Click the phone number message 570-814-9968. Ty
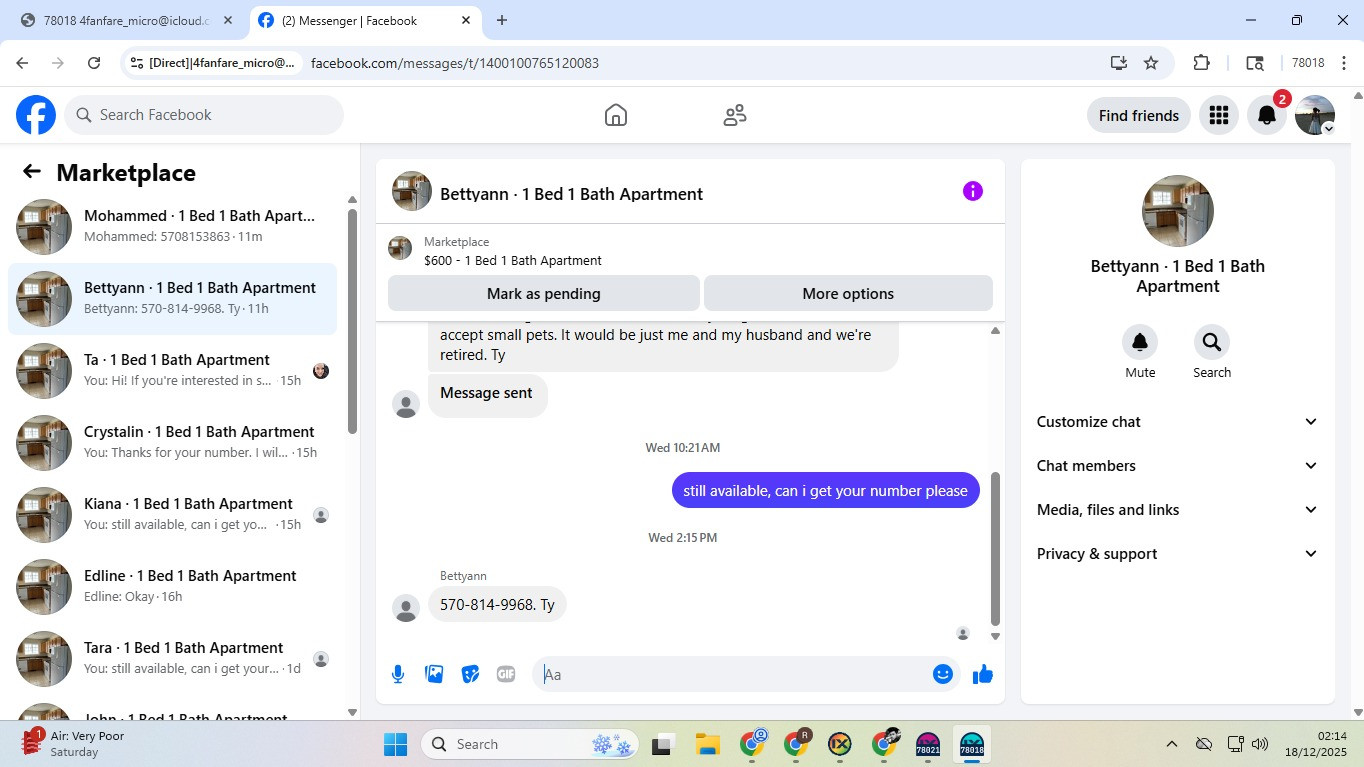 [x=497, y=605]
